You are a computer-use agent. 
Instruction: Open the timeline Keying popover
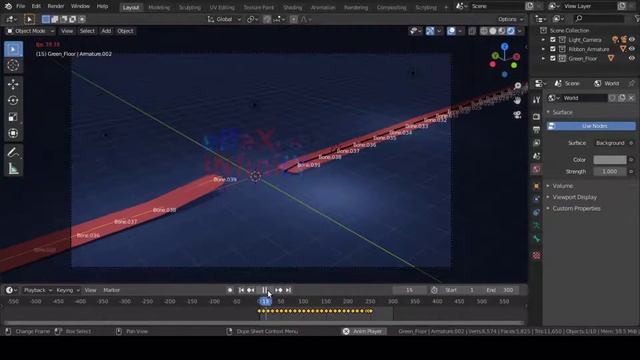click(x=68, y=290)
